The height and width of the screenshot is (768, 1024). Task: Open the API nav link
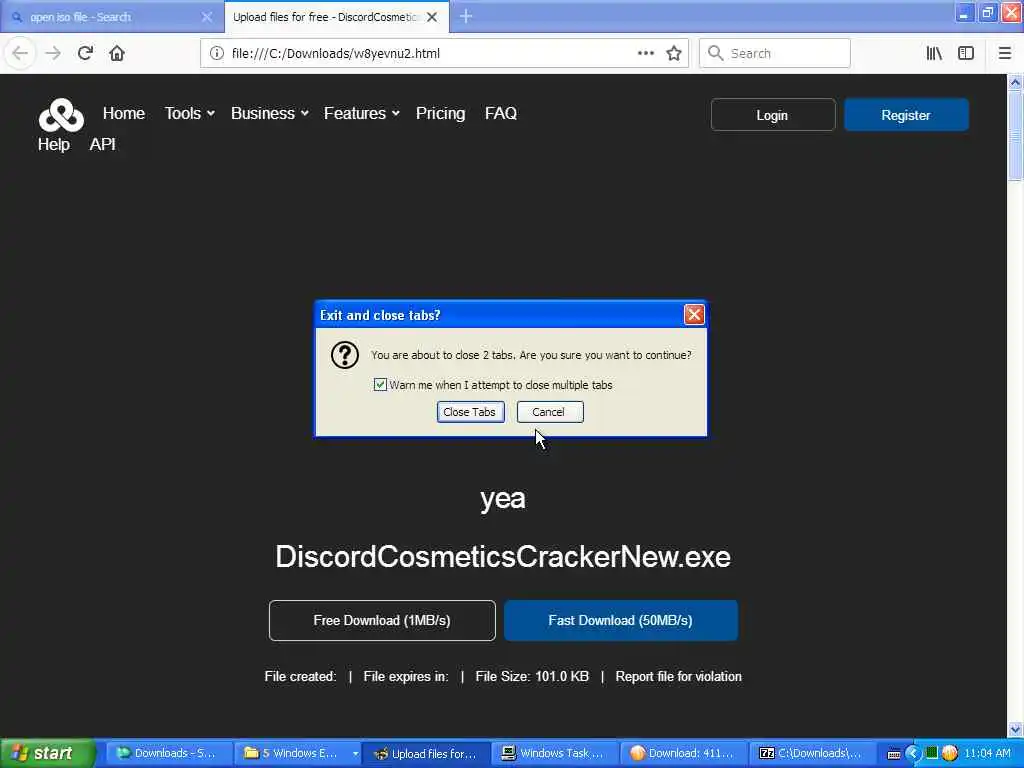(103, 144)
